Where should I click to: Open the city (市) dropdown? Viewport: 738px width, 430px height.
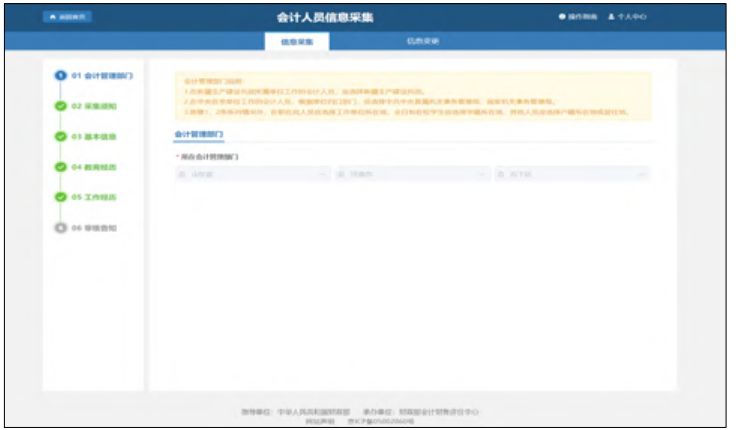point(412,174)
